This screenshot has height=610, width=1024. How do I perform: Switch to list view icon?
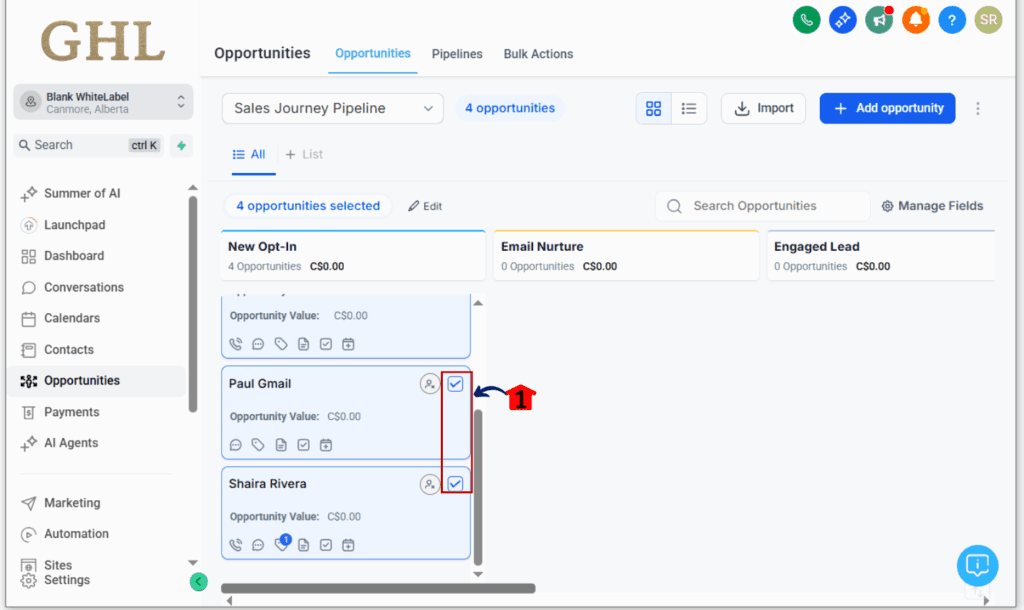pyautogui.click(x=689, y=108)
